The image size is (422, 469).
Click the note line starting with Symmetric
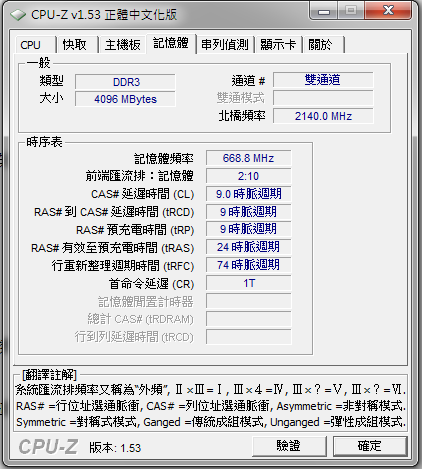point(211,422)
